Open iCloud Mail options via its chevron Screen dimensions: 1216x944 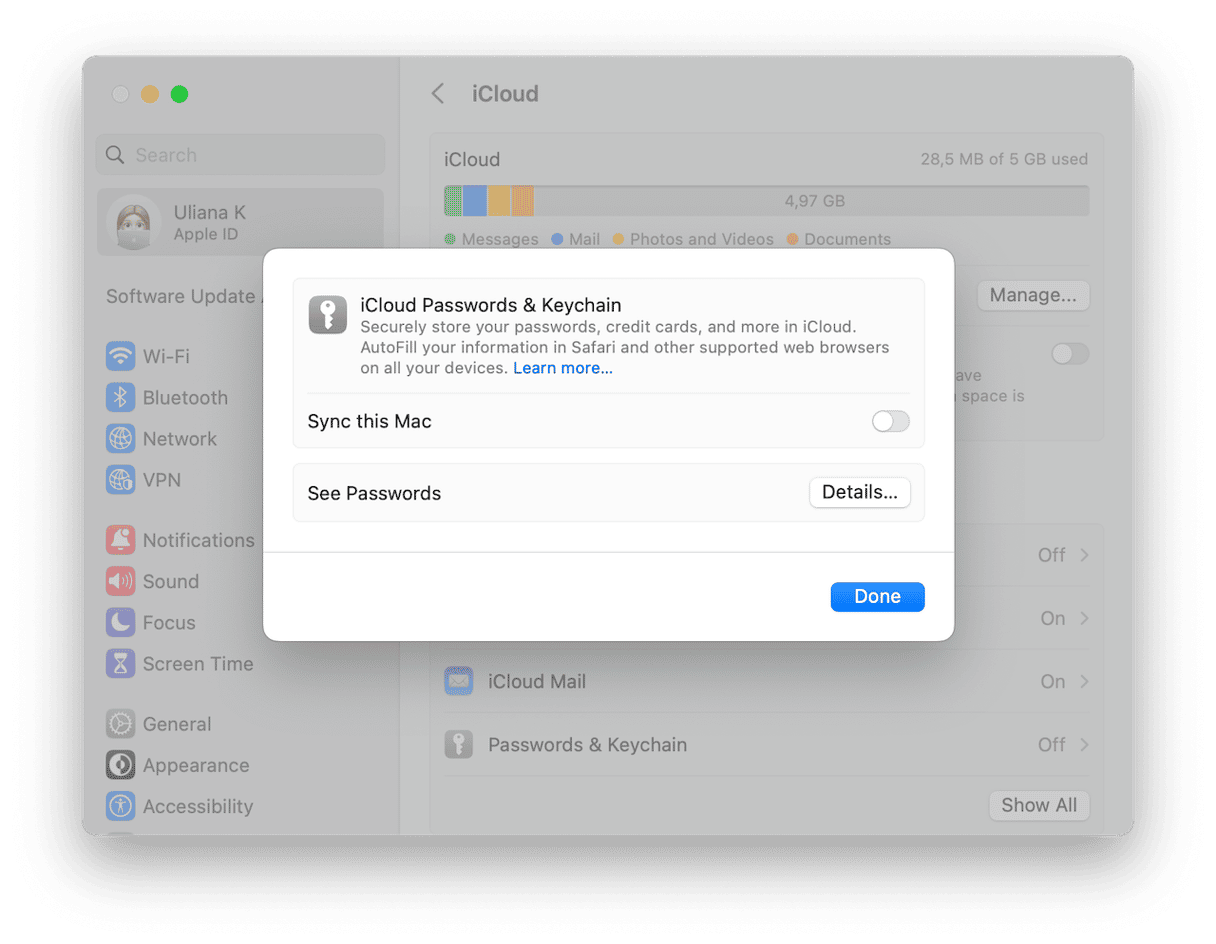point(1084,681)
